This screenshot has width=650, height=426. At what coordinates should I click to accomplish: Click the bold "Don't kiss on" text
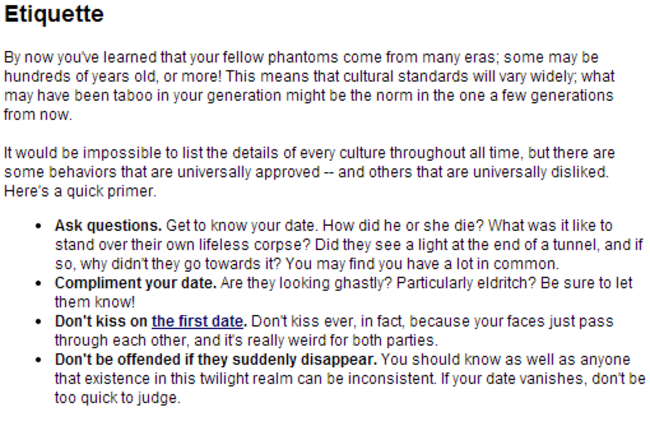101,322
